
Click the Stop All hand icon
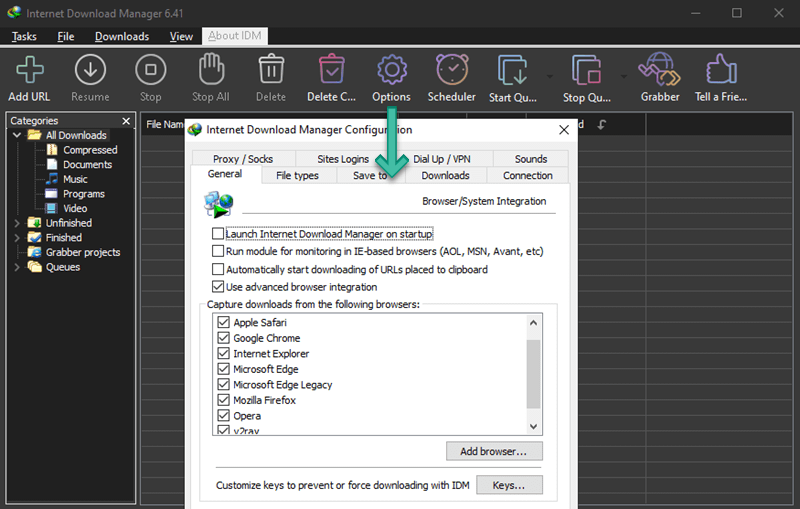(x=211, y=69)
